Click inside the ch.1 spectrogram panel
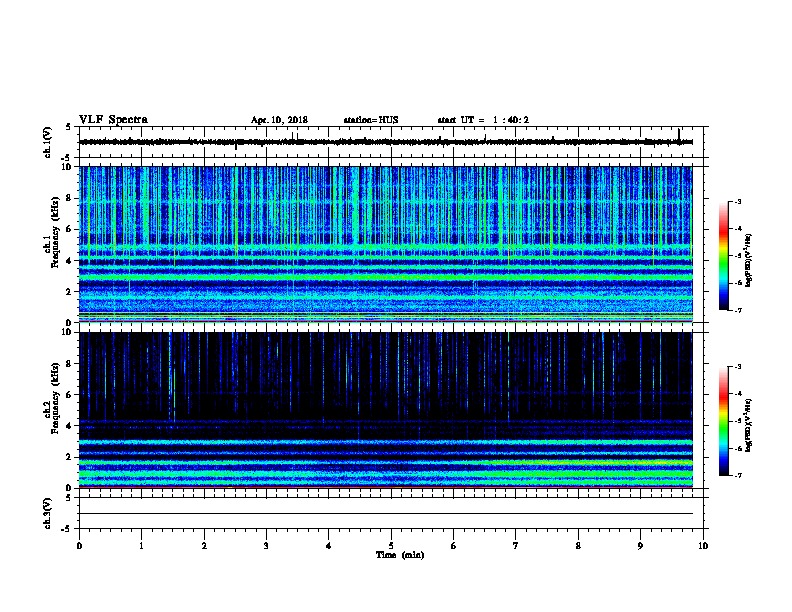The width and height of the screenshot is (792, 612). (386, 244)
